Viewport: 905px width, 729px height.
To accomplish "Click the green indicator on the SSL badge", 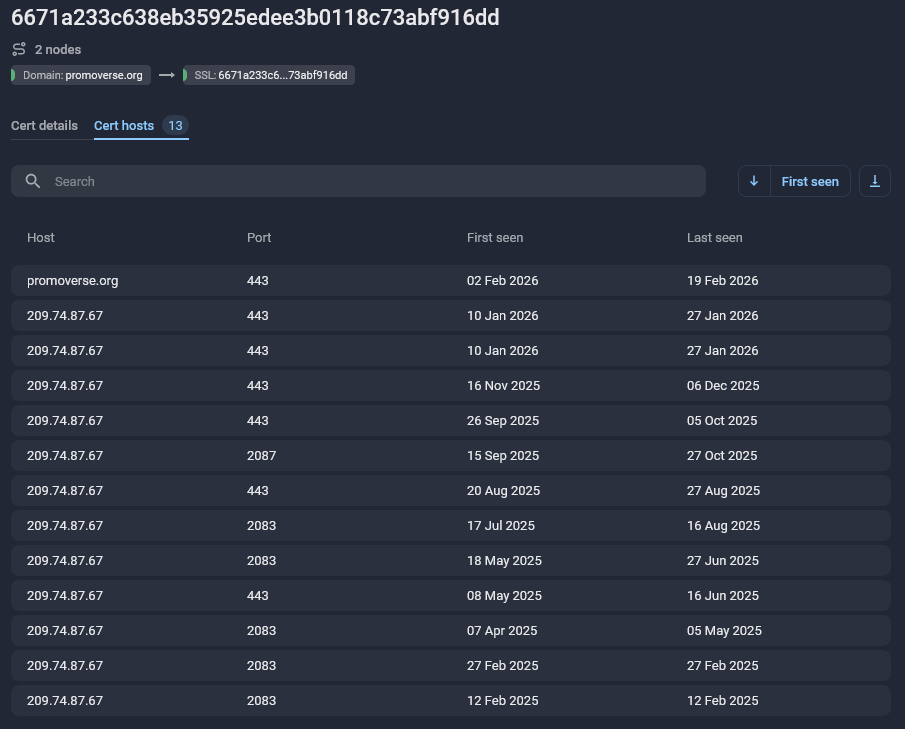I will pyautogui.click(x=186, y=75).
